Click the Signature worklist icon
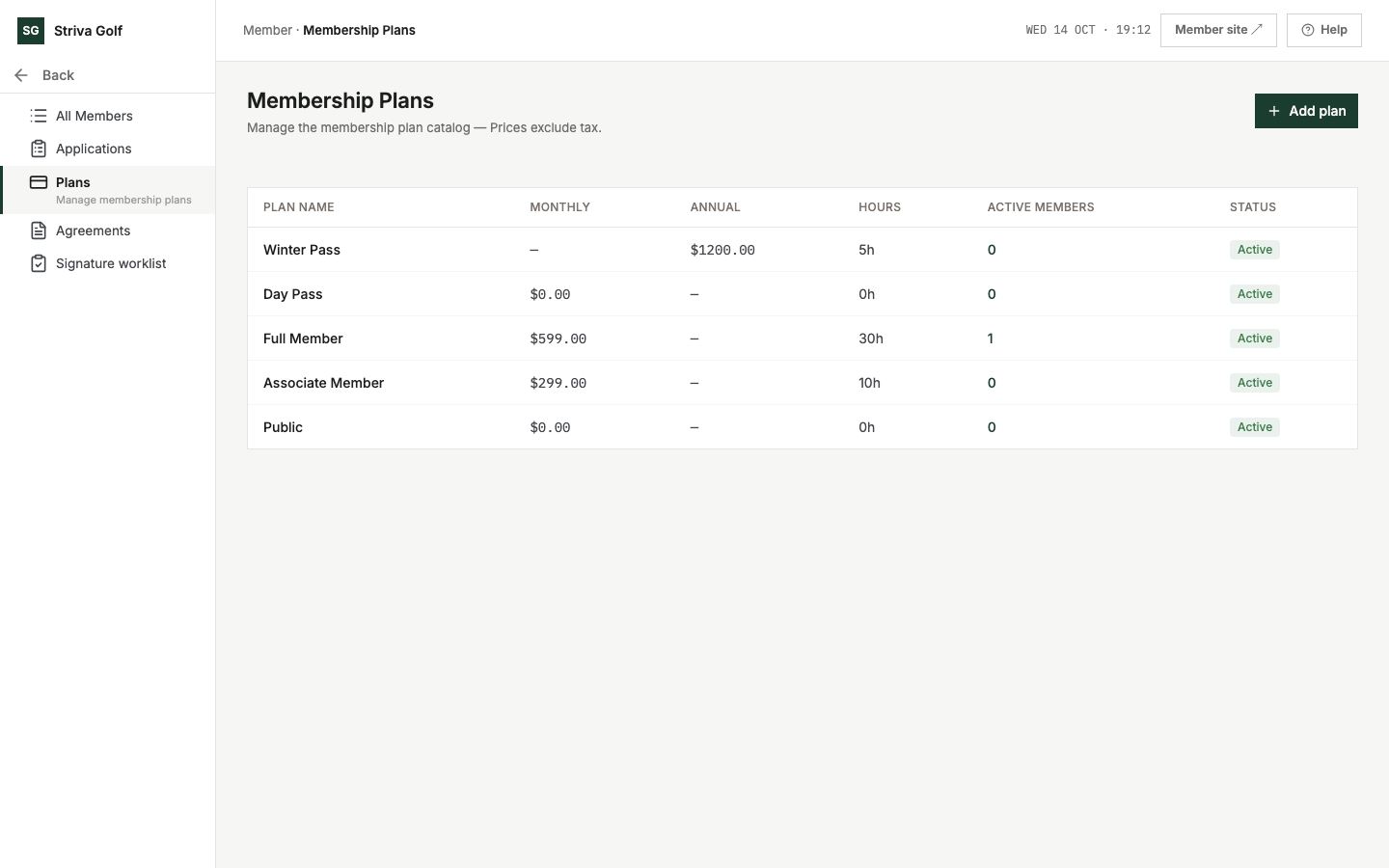 [39, 263]
